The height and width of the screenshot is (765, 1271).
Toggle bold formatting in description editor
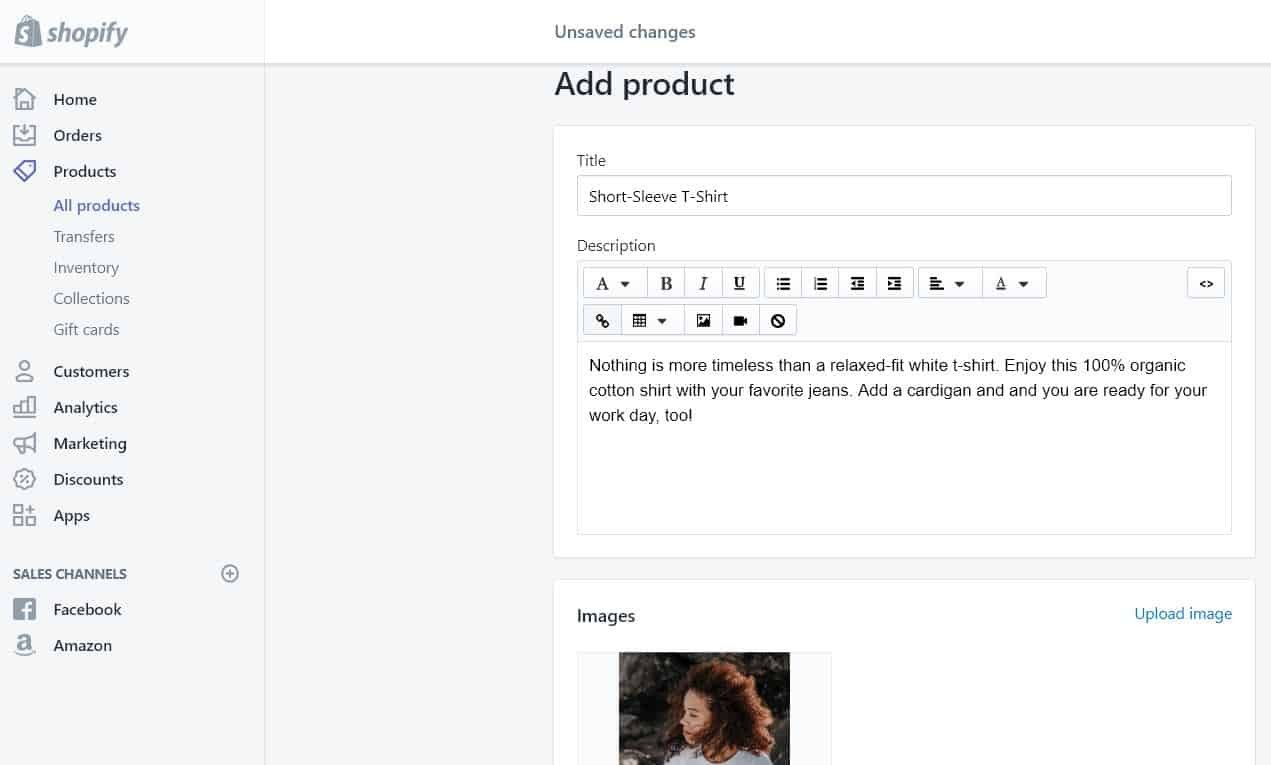pos(666,283)
